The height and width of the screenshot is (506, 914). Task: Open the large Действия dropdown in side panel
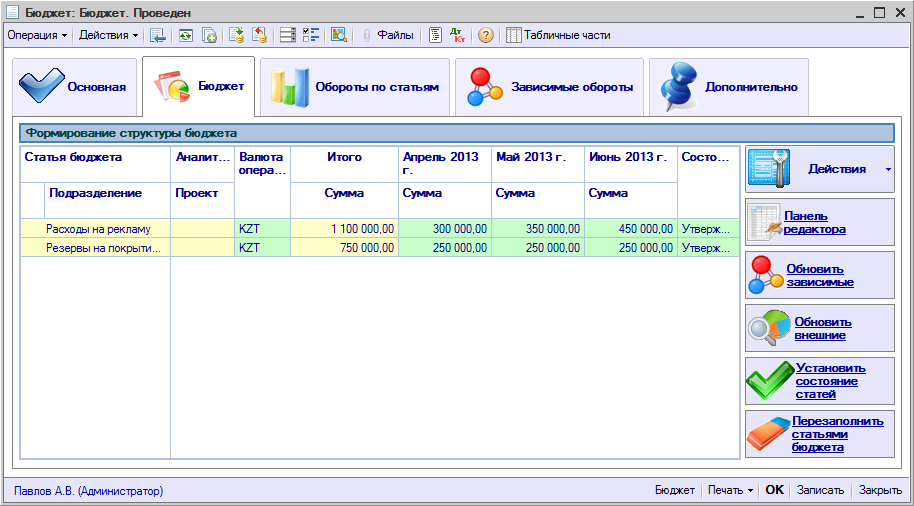(819, 169)
